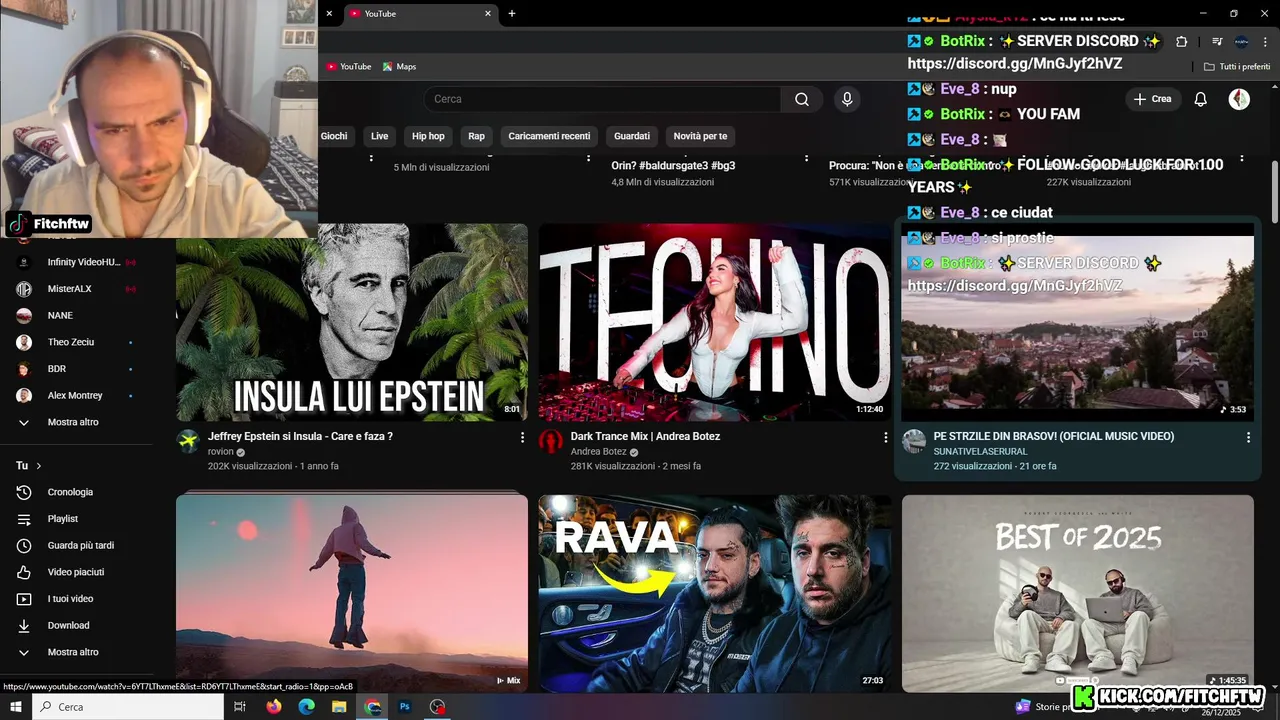Click the Windows Start button
The width and height of the screenshot is (1280, 720).
[16, 707]
